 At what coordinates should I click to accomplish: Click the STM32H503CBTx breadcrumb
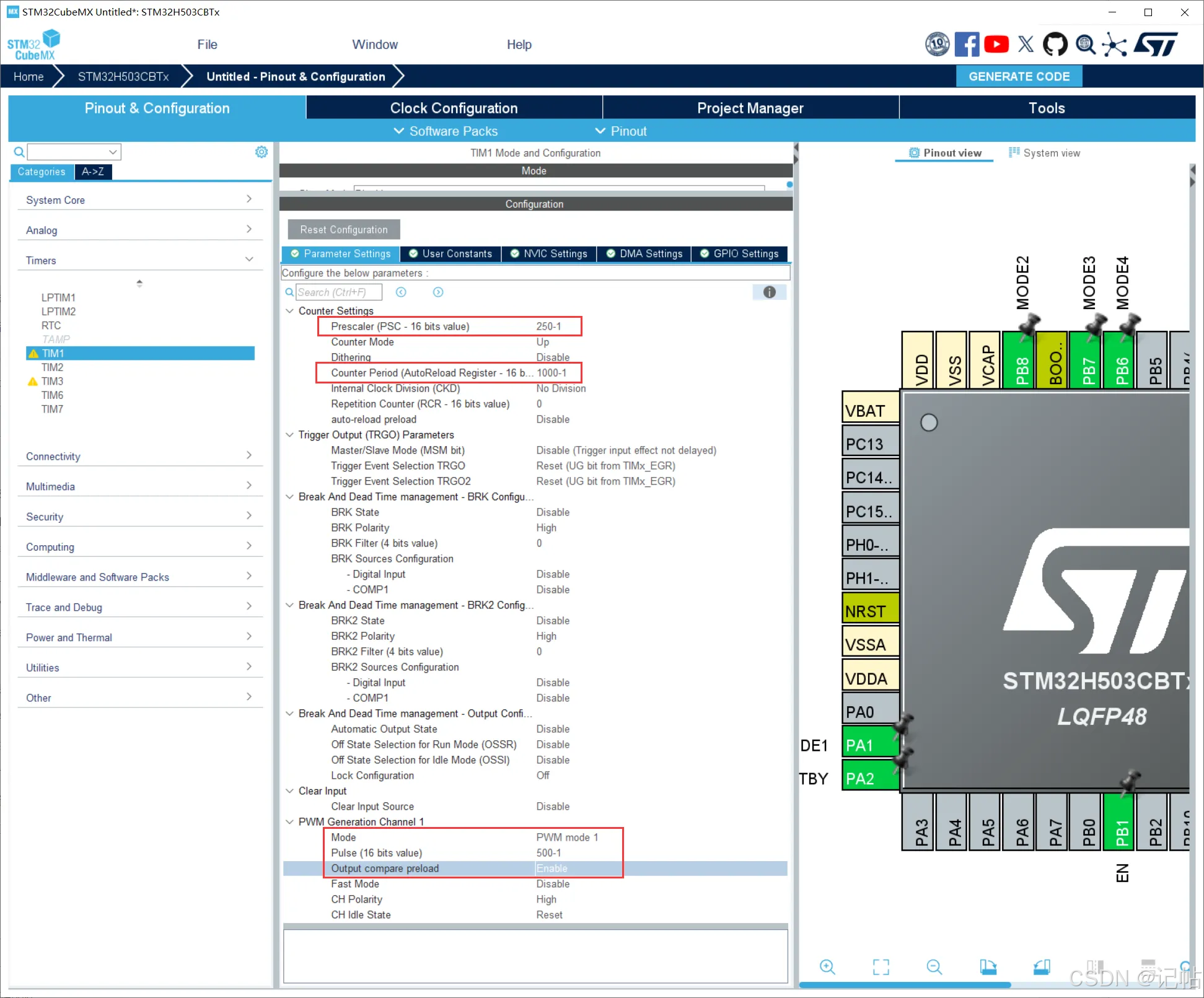click(x=123, y=76)
